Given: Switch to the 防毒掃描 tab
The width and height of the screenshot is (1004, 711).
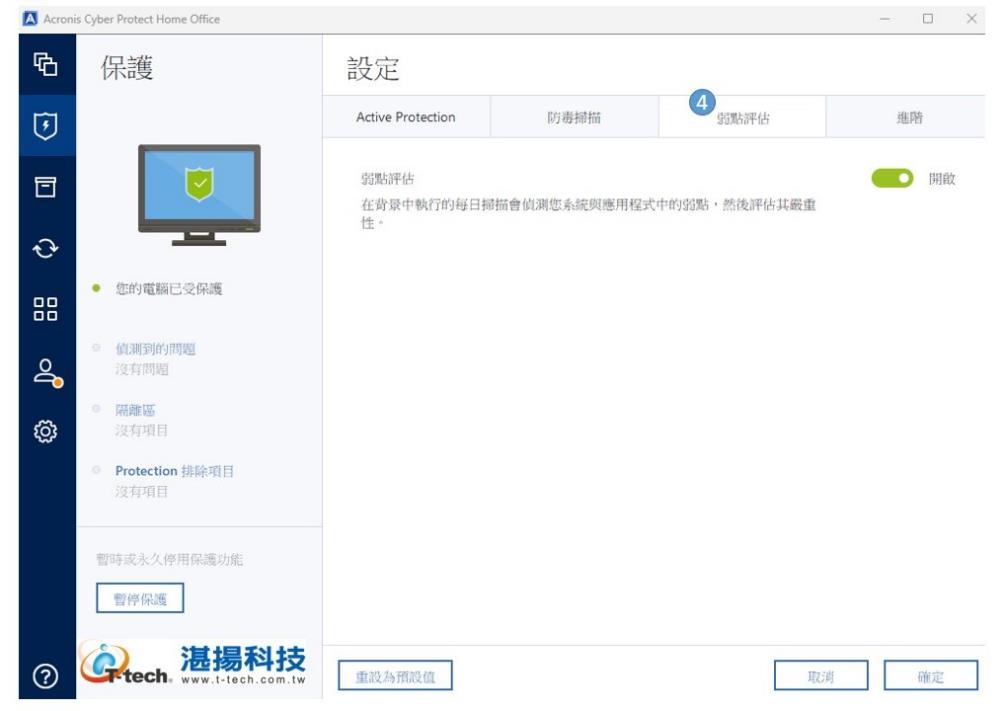Looking at the screenshot, I should 574,117.
